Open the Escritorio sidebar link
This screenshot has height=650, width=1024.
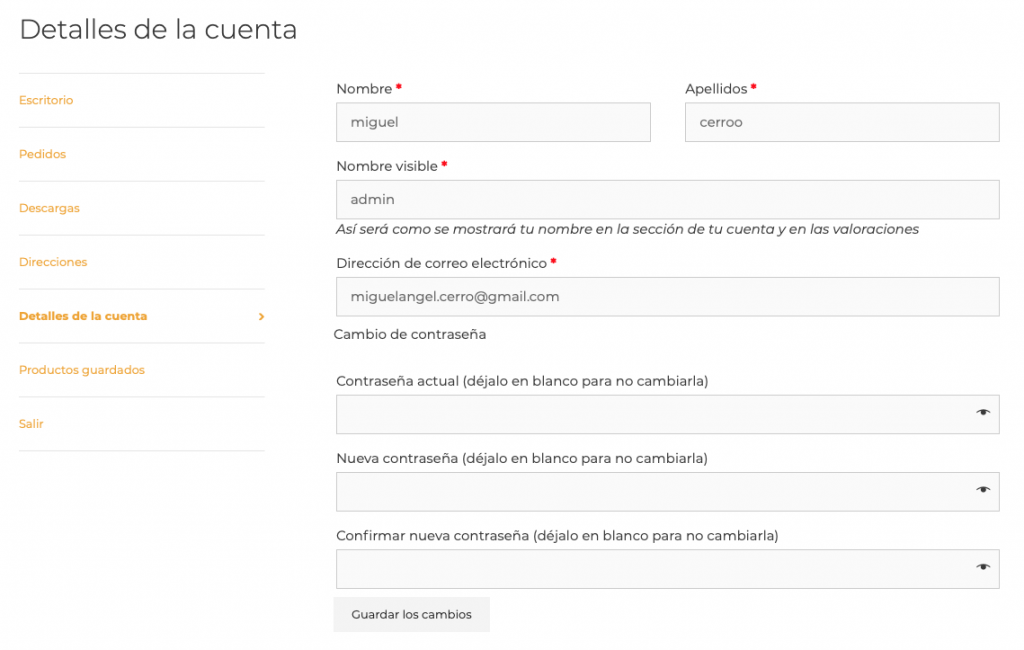coord(46,100)
